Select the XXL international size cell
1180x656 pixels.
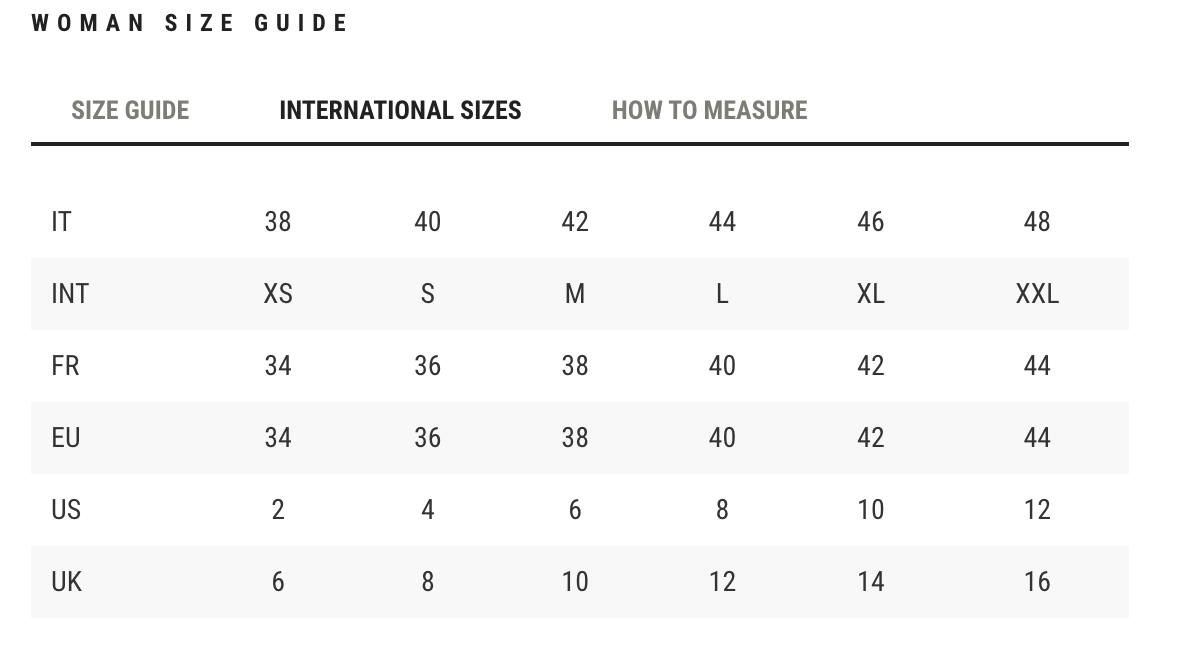[x=1037, y=293]
